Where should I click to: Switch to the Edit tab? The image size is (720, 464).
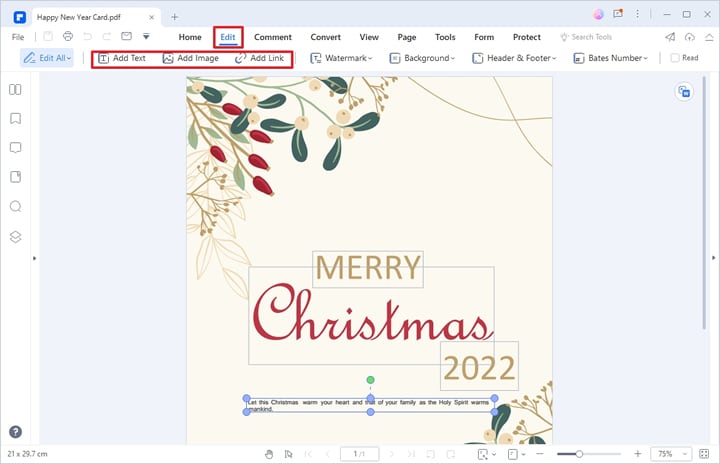pyautogui.click(x=228, y=37)
